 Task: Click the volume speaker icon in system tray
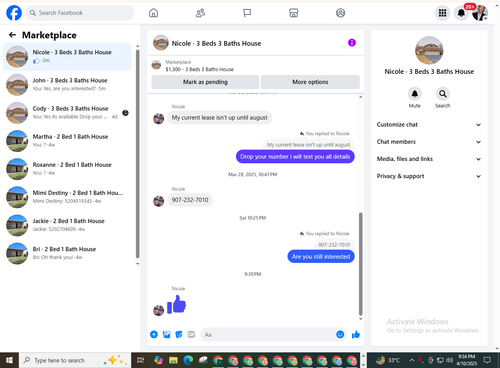click(449, 360)
